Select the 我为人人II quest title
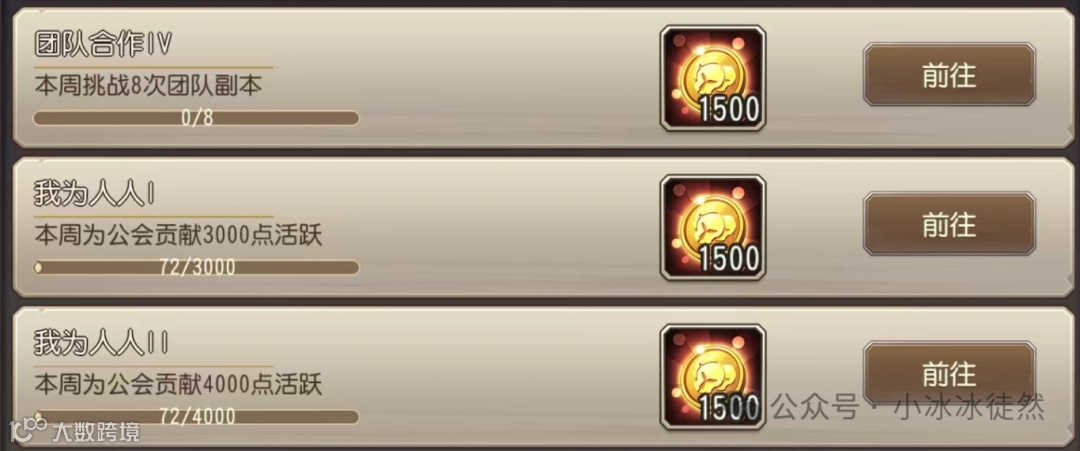The image size is (1080, 451). coord(102,344)
